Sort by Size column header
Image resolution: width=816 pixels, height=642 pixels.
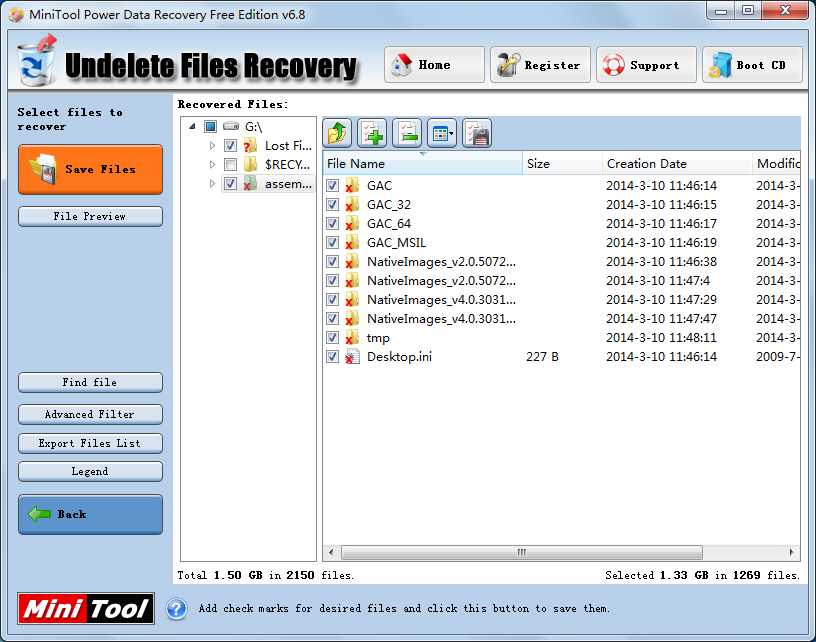[563, 164]
